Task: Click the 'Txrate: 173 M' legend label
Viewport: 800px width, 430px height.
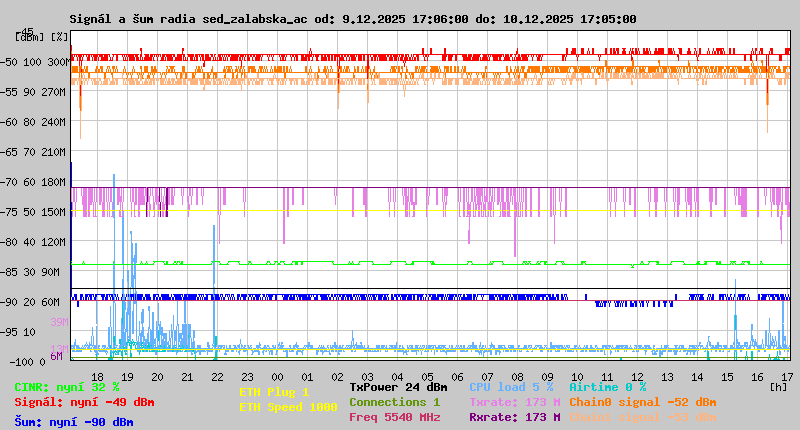Action: [515, 402]
